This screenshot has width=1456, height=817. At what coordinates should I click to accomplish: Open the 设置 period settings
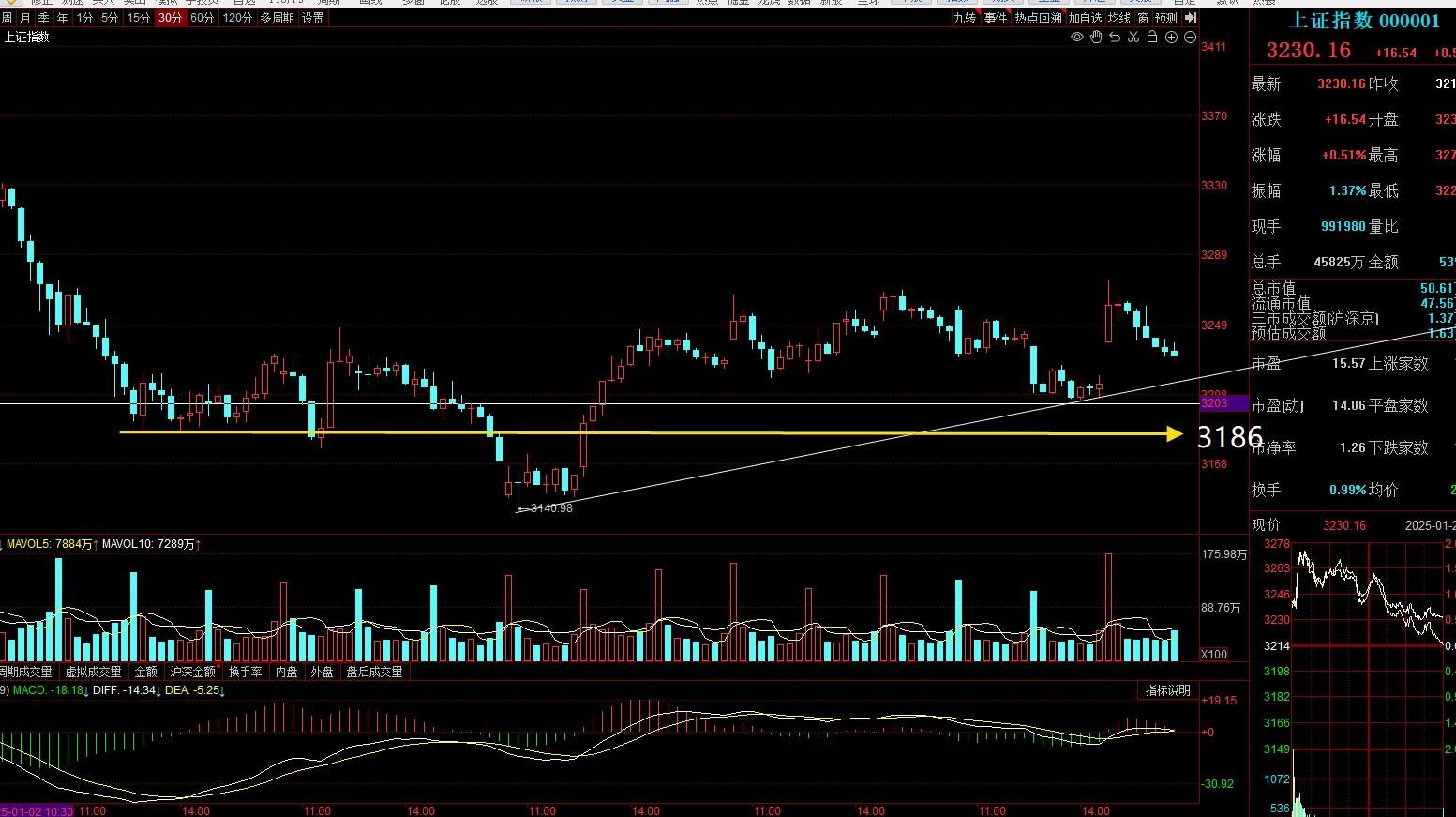pyautogui.click(x=313, y=18)
